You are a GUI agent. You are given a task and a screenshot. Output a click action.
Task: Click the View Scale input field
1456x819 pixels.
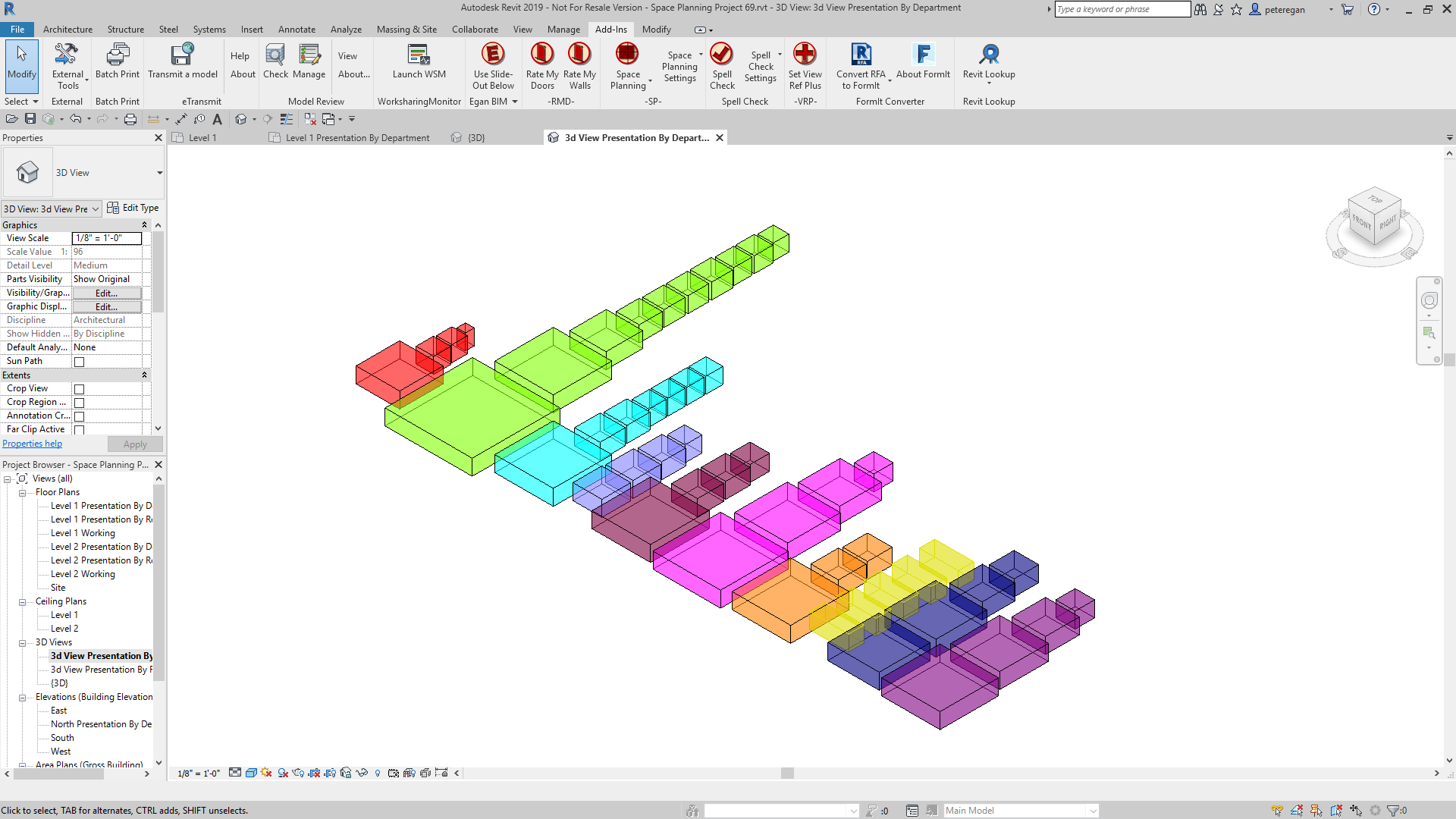coord(106,238)
